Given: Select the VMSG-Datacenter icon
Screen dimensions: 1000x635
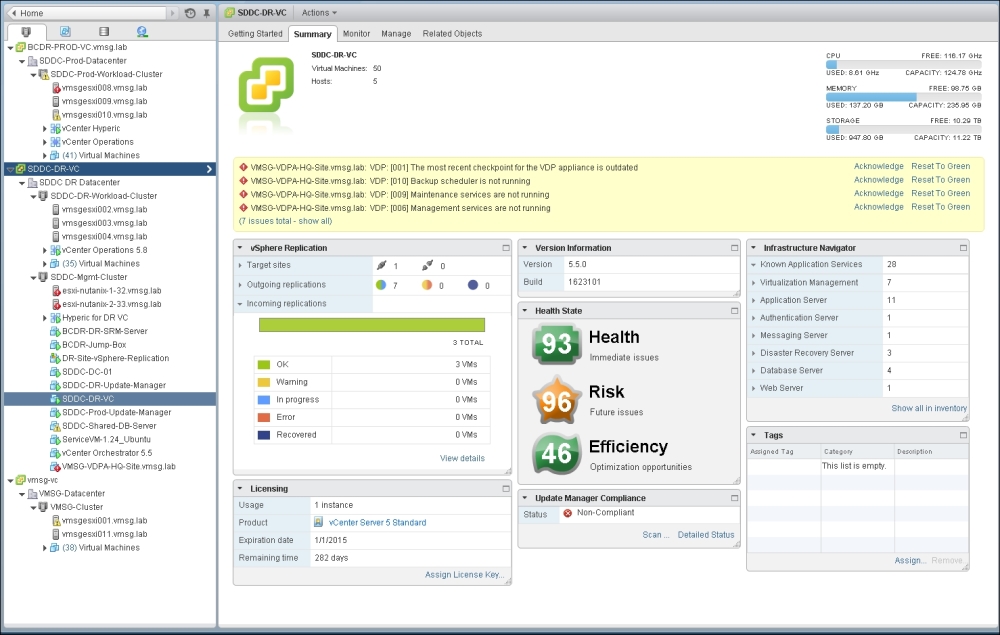Looking at the screenshot, I should [33, 493].
